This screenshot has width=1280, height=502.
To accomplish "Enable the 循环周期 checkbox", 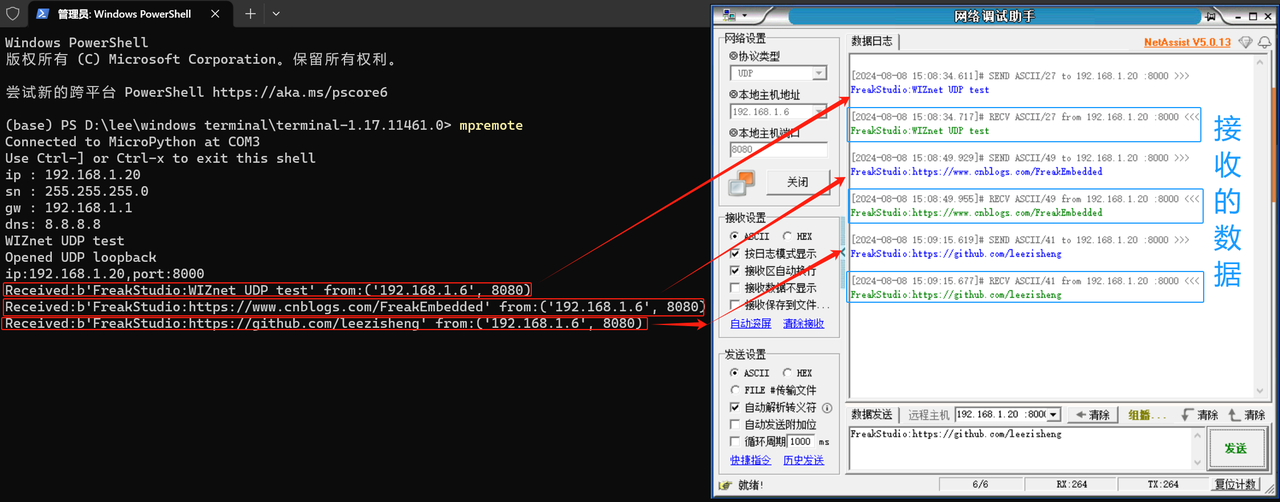I will pos(736,441).
